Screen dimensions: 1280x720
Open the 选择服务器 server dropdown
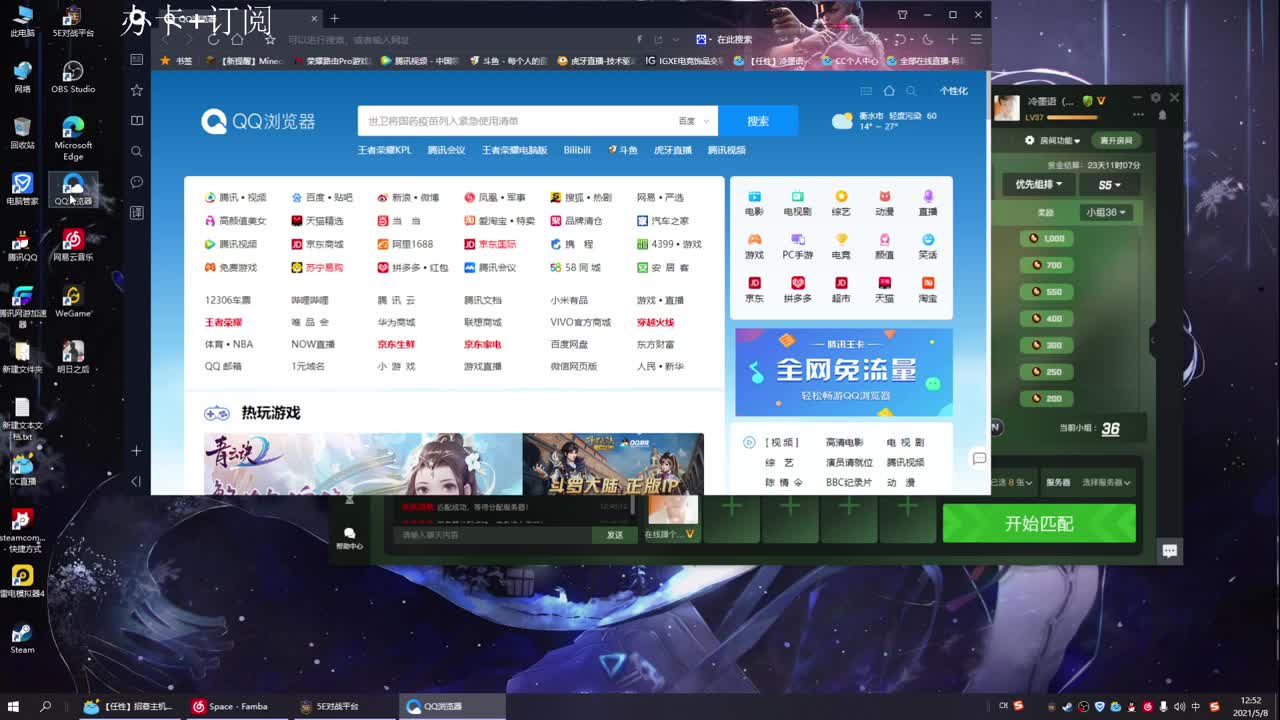tap(1106, 482)
